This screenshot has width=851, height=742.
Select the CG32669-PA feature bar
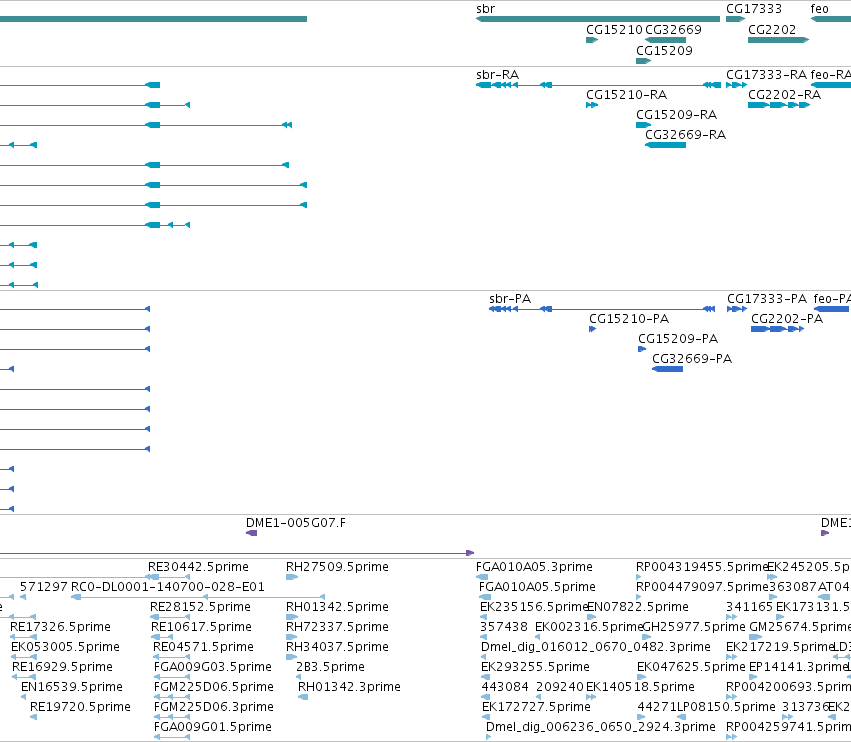(668, 369)
